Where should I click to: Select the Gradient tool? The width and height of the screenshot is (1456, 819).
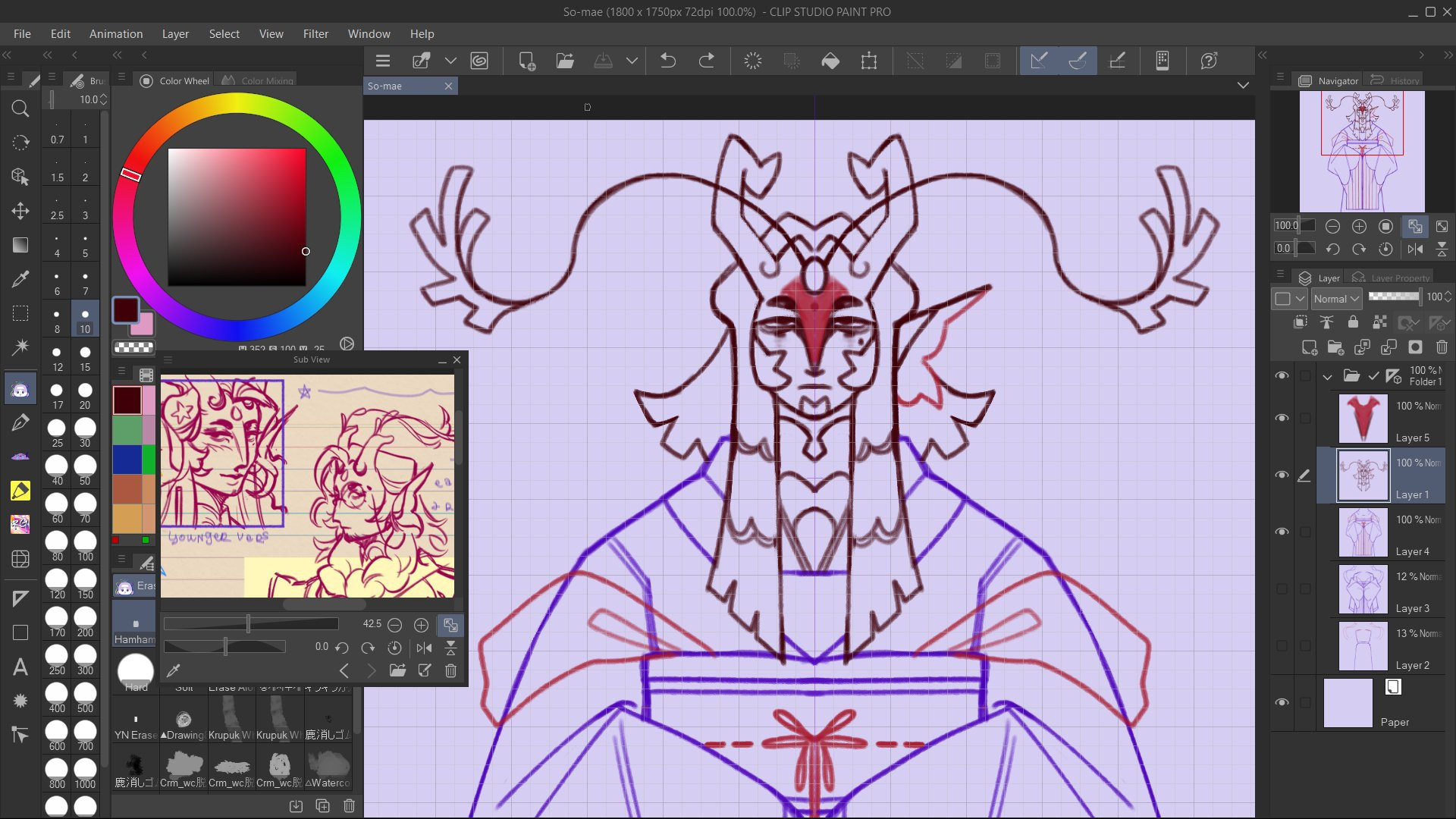coord(20,245)
